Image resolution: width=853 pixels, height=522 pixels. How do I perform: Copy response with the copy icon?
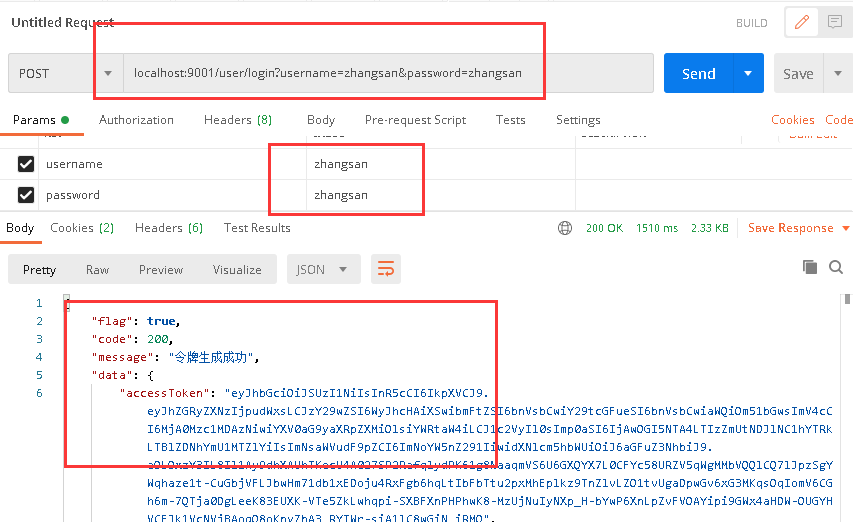tap(809, 267)
